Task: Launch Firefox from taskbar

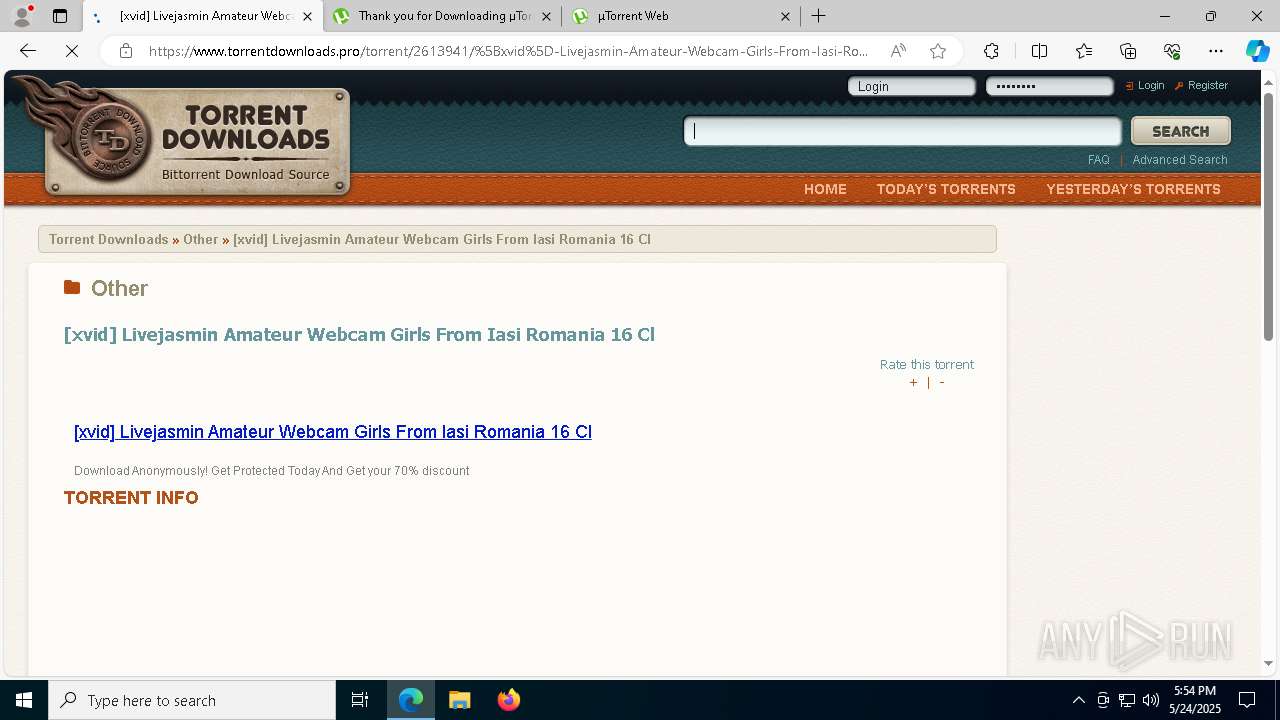Action: click(x=508, y=700)
